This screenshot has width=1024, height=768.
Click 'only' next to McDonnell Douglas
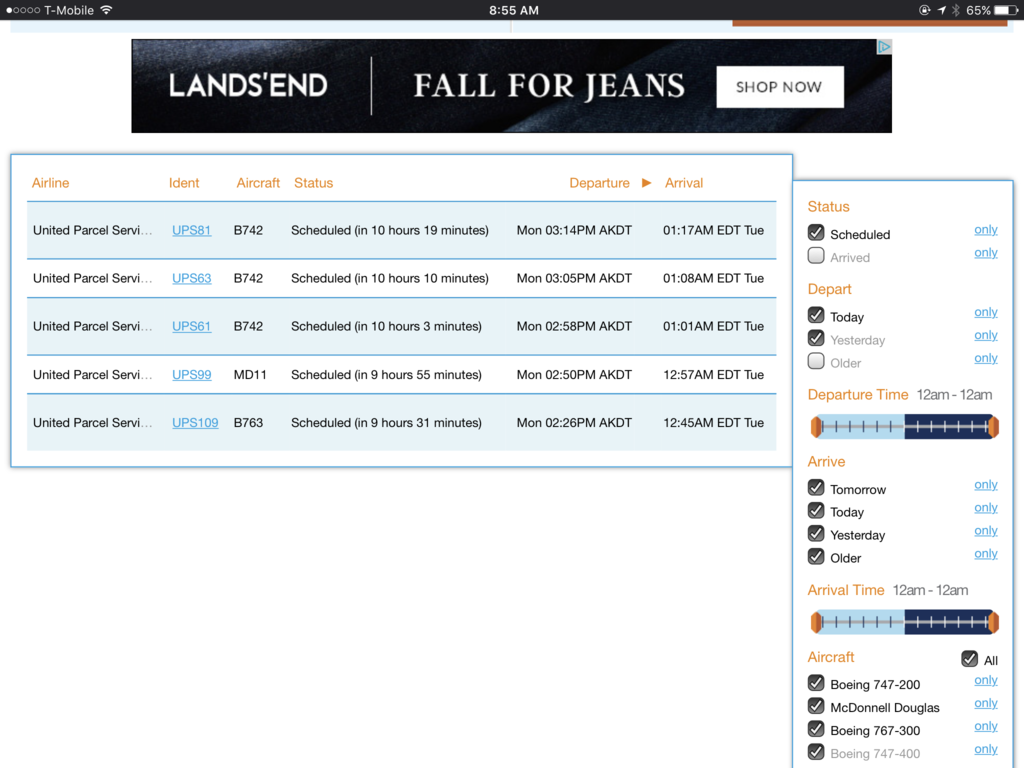(x=985, y=703)
